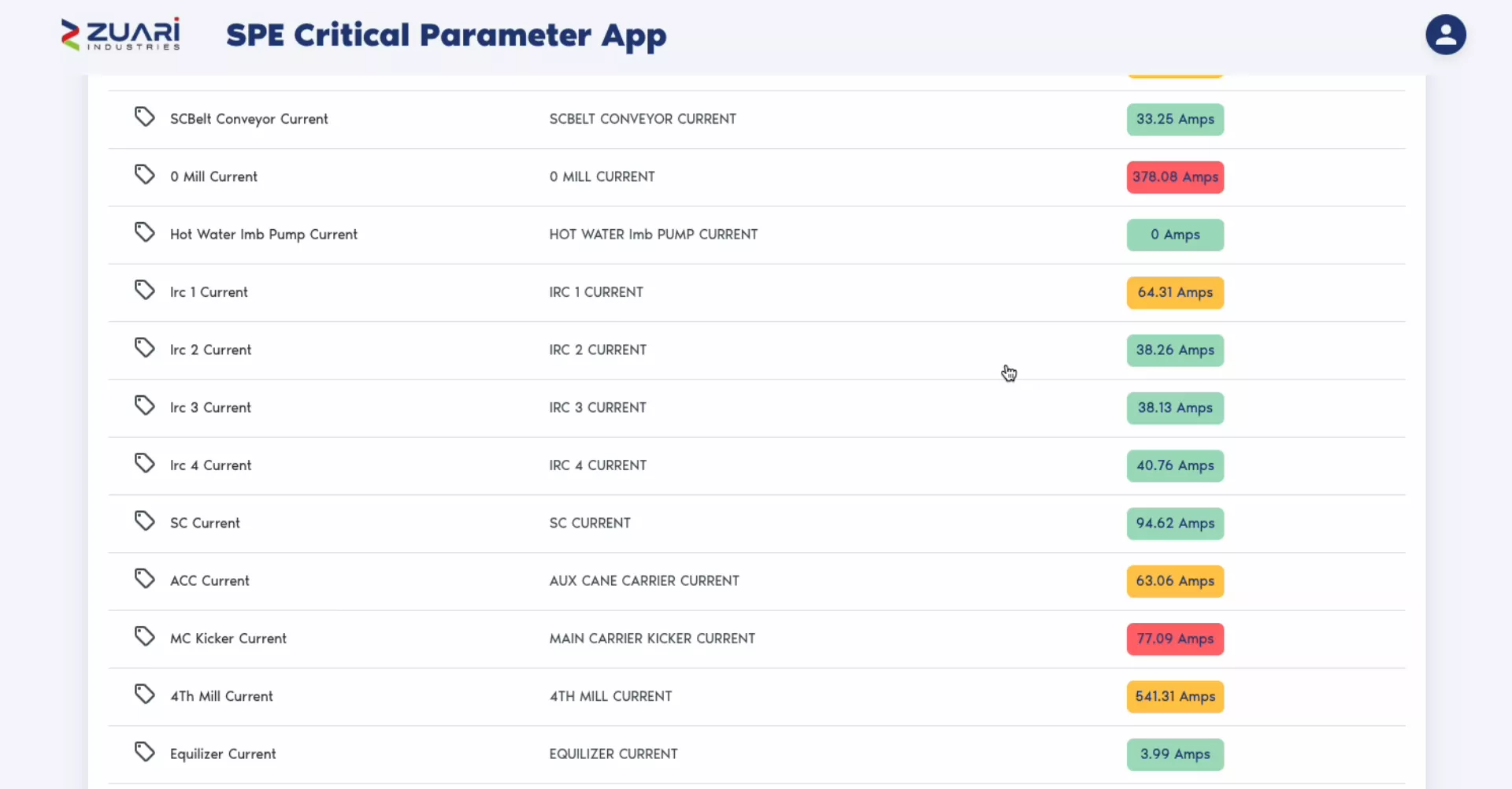This screenshot has height=789, width=1512.
Task: Click tag icon beside 0 Mill Current
Action: click(x=144, y=174)
